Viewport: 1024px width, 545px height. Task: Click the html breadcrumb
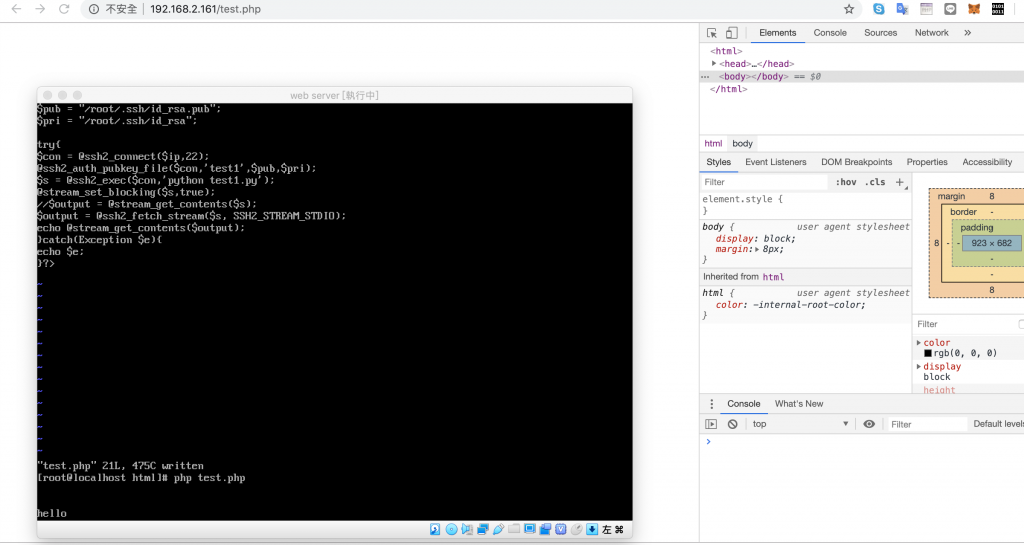(x=713, y=144)
